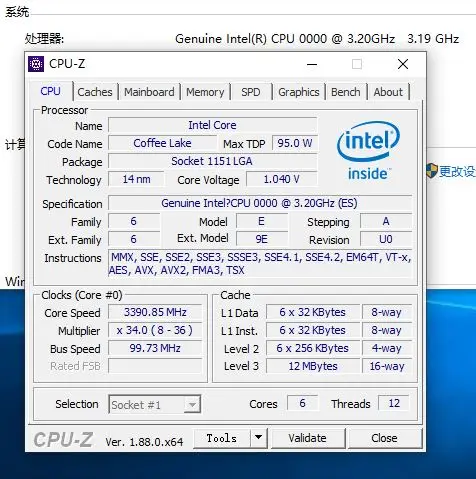Screen dimensions: 476x479
Task: Switch to the Mainboard tab
Action: pos(149,92)
